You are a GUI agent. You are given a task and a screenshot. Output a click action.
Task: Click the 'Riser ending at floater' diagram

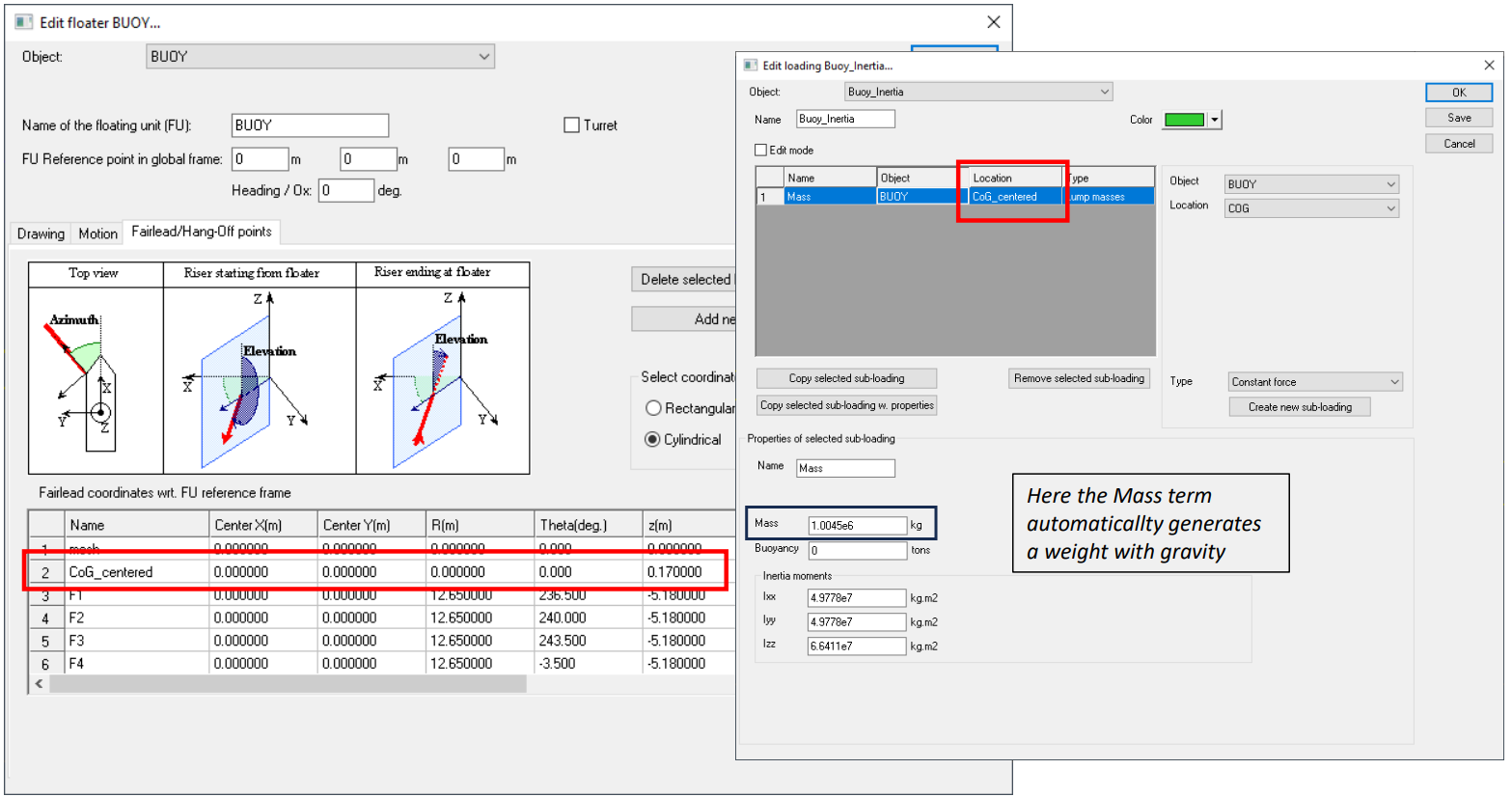coord(442,378)
